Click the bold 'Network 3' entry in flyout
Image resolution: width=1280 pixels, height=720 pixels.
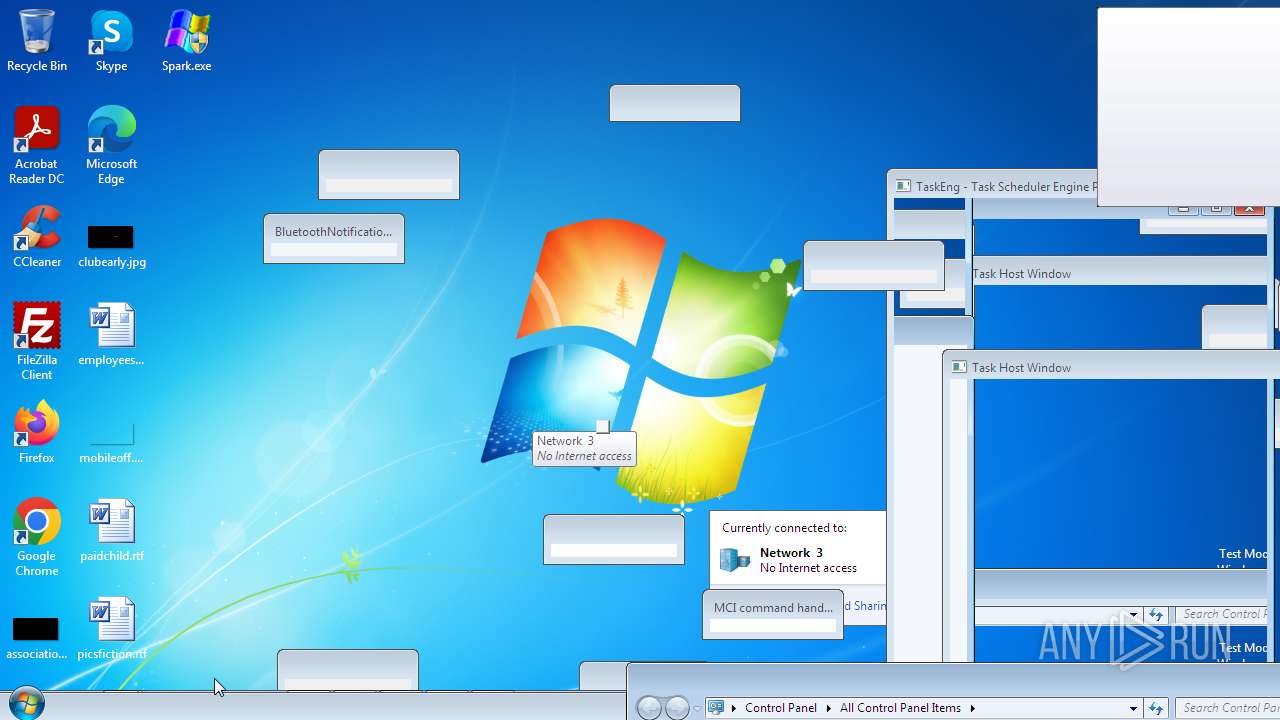(x=791, y=553)
